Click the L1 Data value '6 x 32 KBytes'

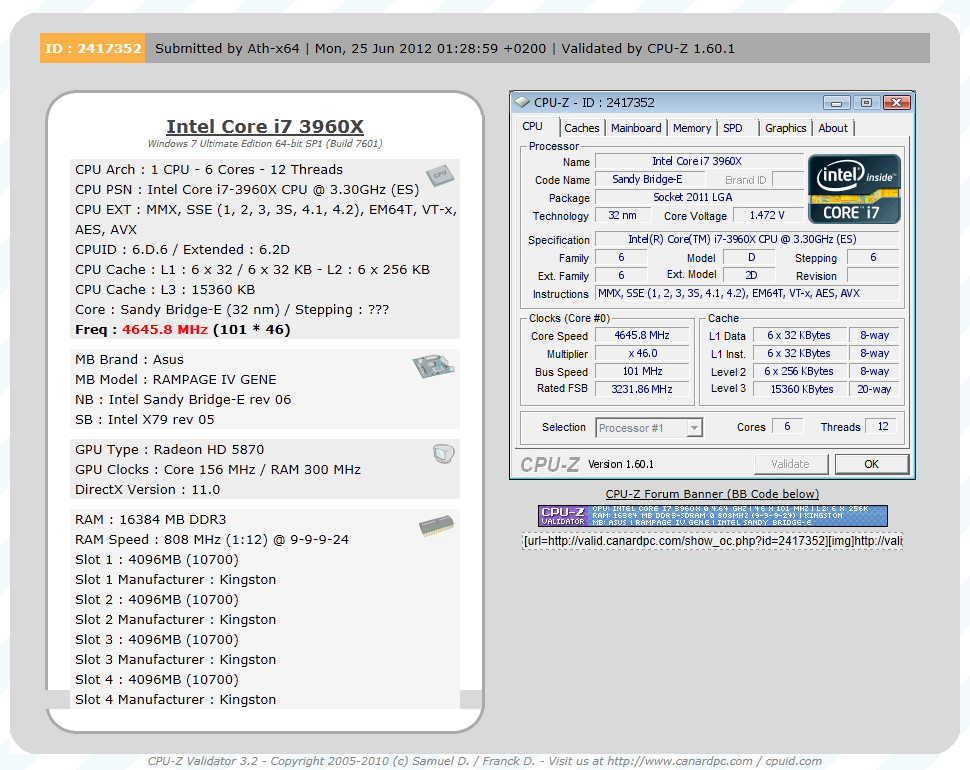tap(799, 335)
